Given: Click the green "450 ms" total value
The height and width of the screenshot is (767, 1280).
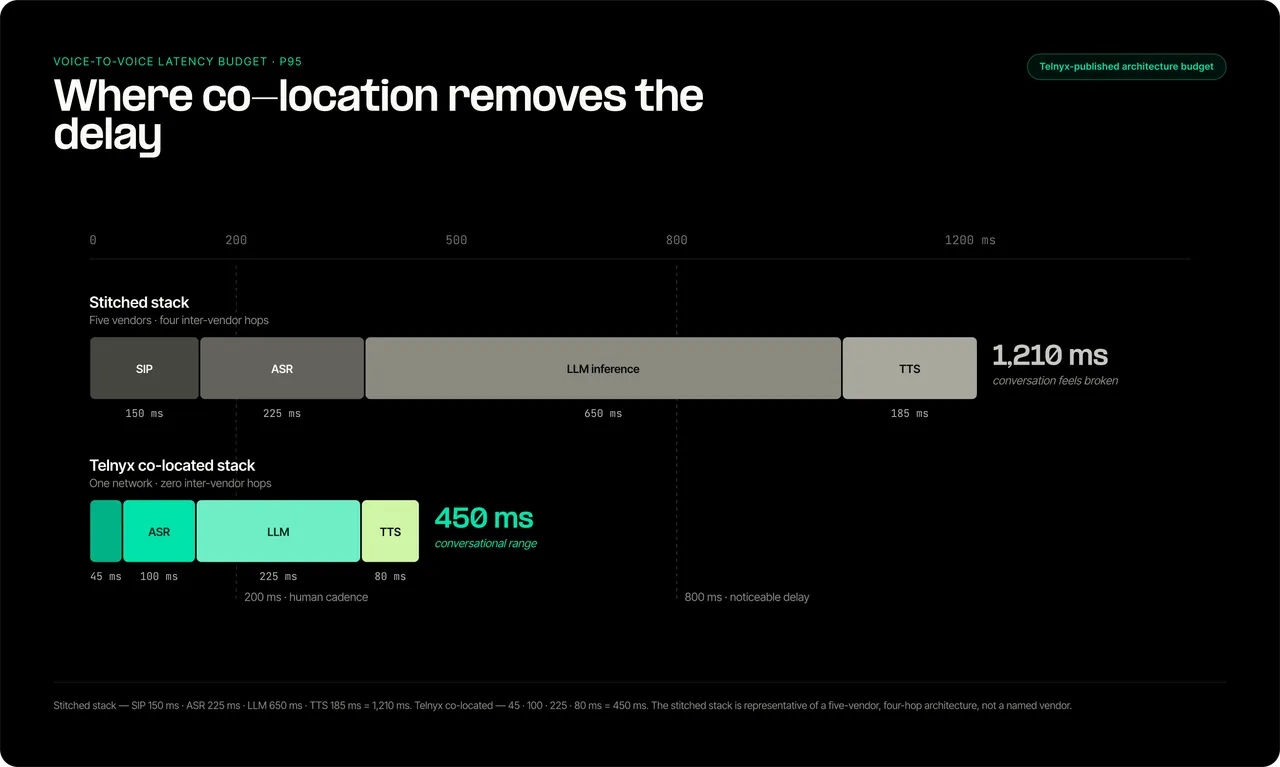Looking at the screenshot, I should (484, 518).
